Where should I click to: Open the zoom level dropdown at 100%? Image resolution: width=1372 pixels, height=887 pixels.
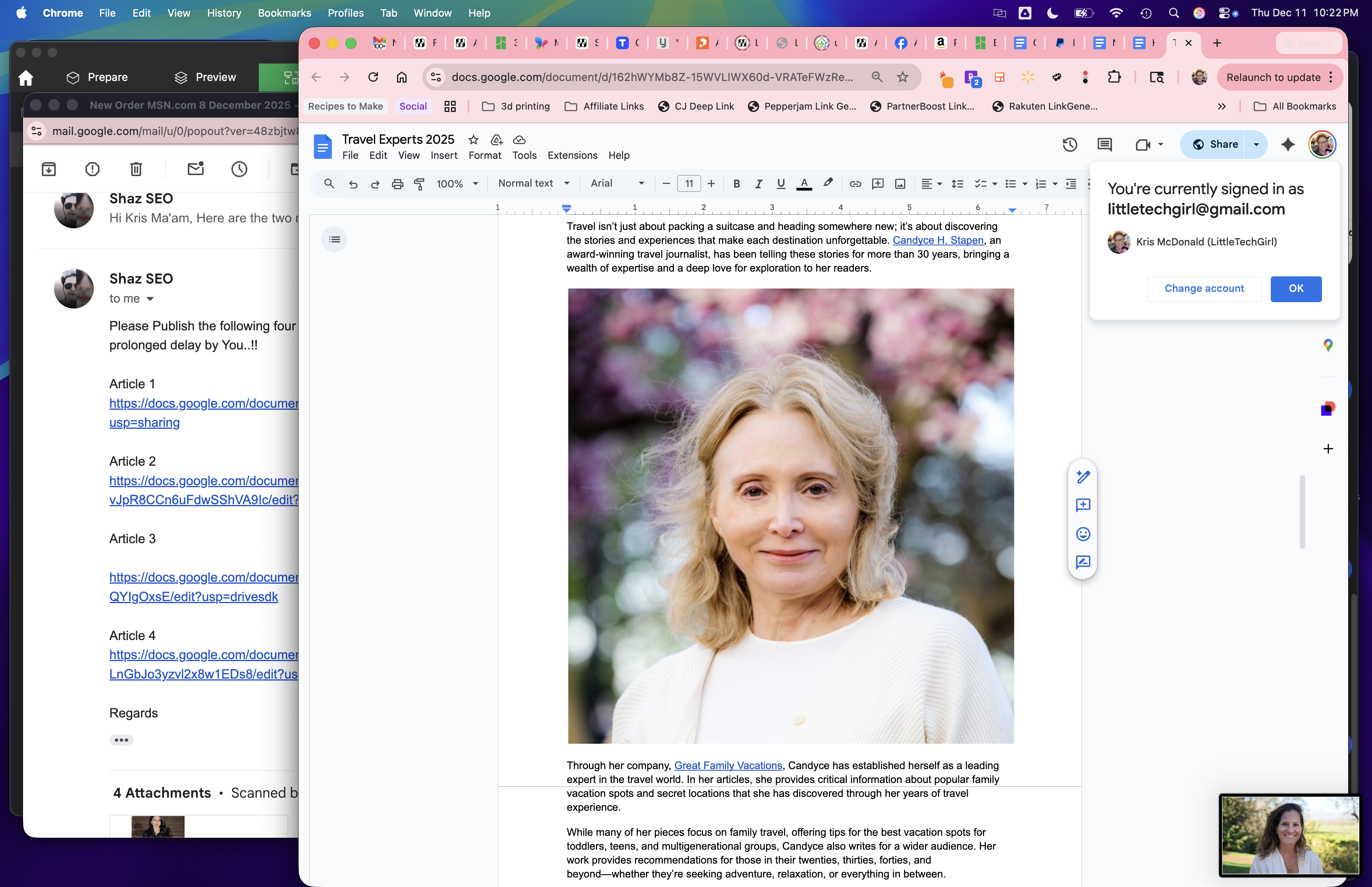tap(457, 184)
